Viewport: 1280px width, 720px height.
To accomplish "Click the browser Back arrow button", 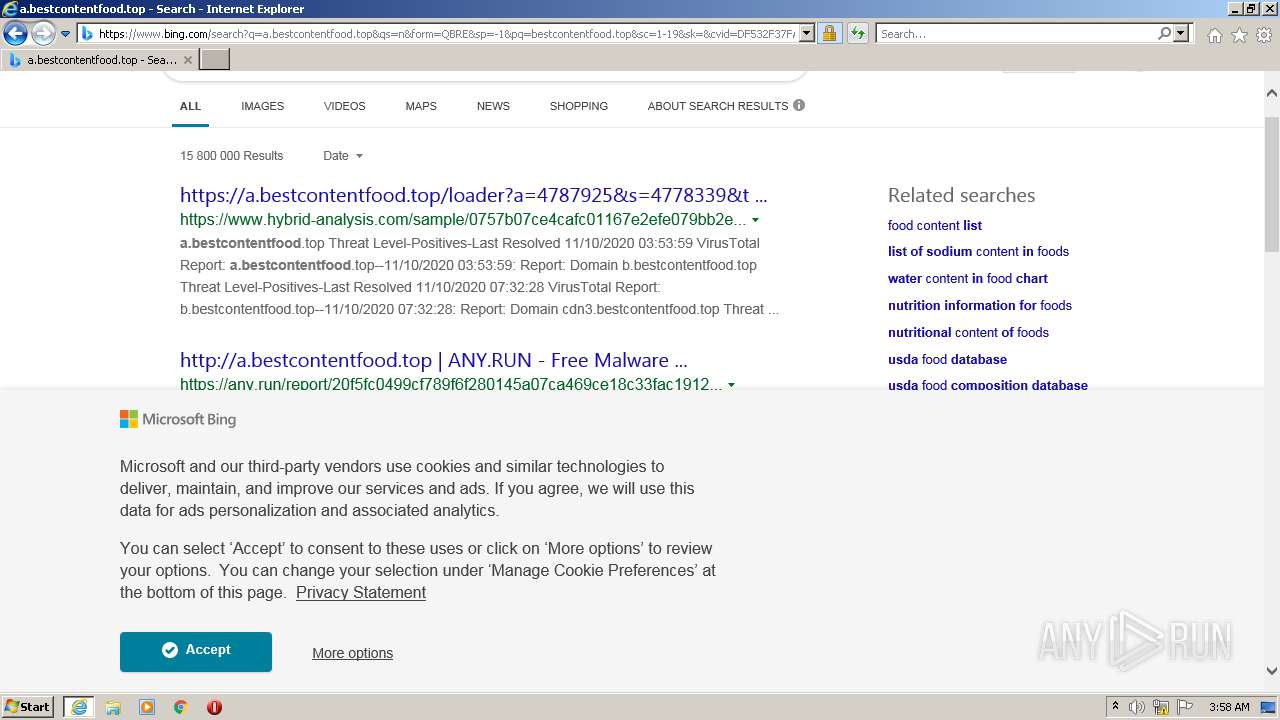I will 15,34.
